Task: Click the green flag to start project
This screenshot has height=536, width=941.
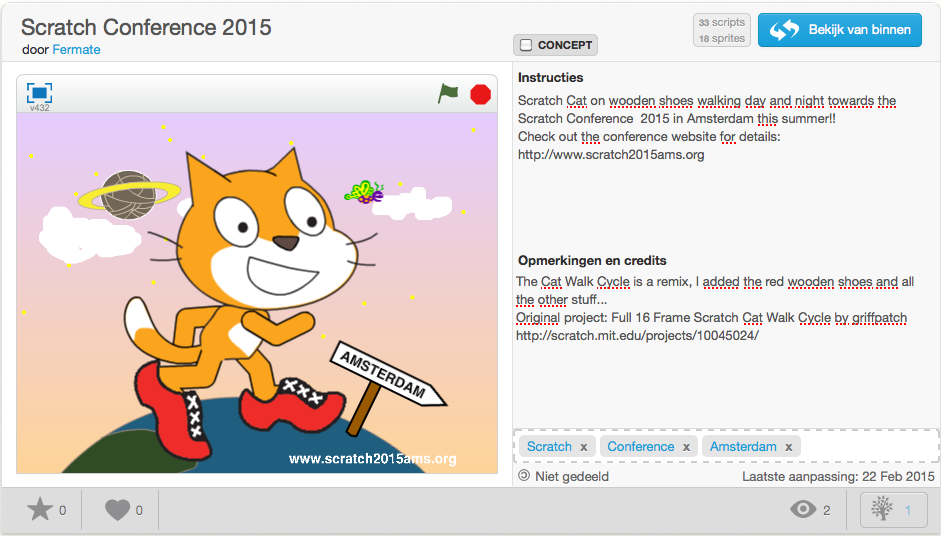Action: point(448,94)
